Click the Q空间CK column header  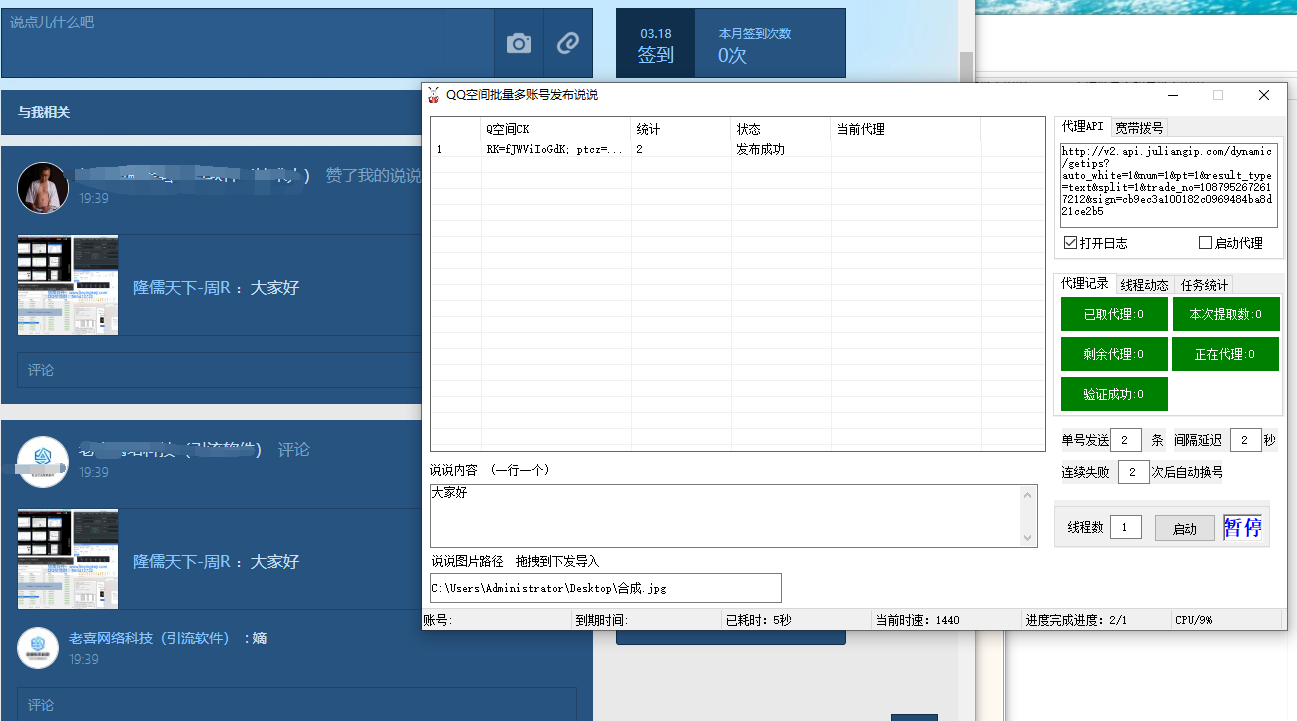click(x=556, y=129)
